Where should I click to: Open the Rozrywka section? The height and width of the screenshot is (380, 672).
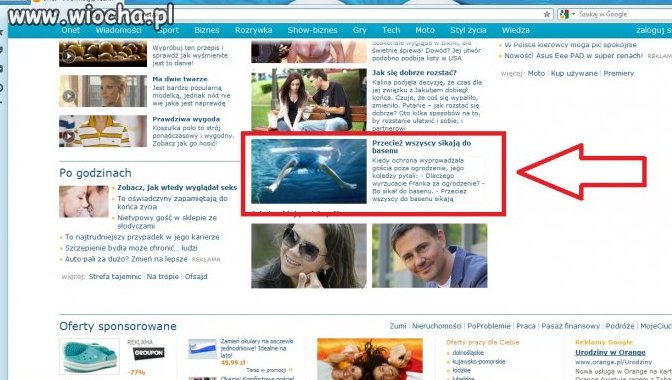(253, 30)
